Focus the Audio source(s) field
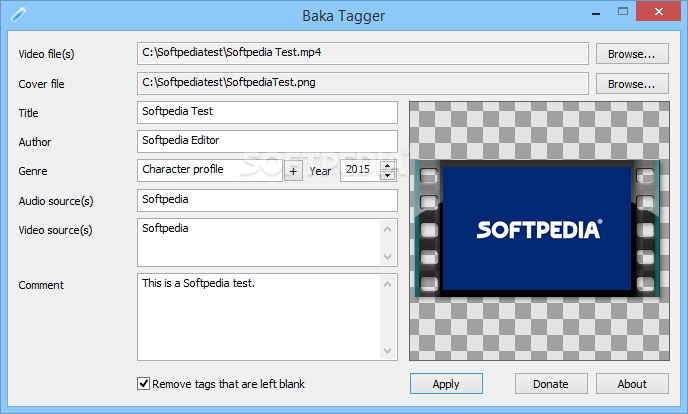Viewport: 688px width, 414px height. (x=267, y=200)
